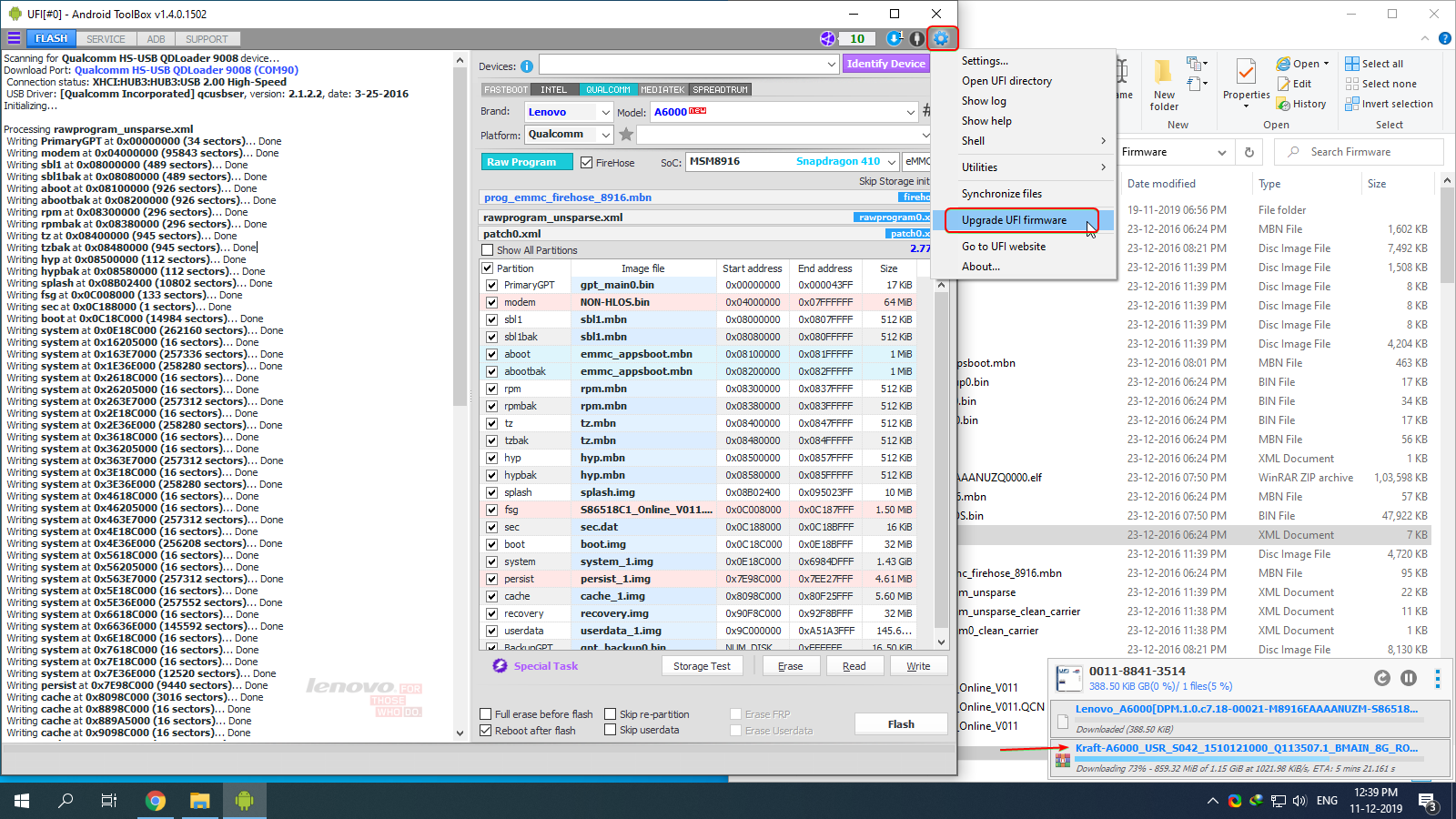
Task: Enable Full erase before flash
Action: click(x=486, y=714)
